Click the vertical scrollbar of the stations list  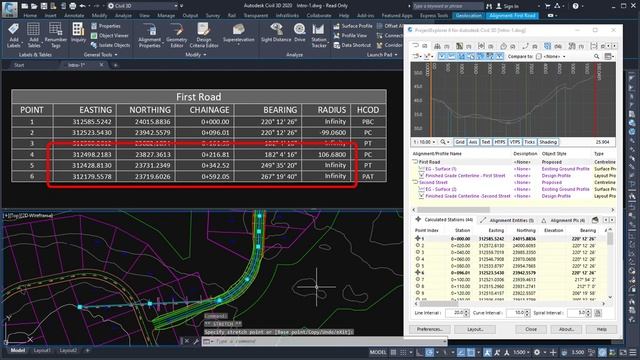[x=610, y=263]
